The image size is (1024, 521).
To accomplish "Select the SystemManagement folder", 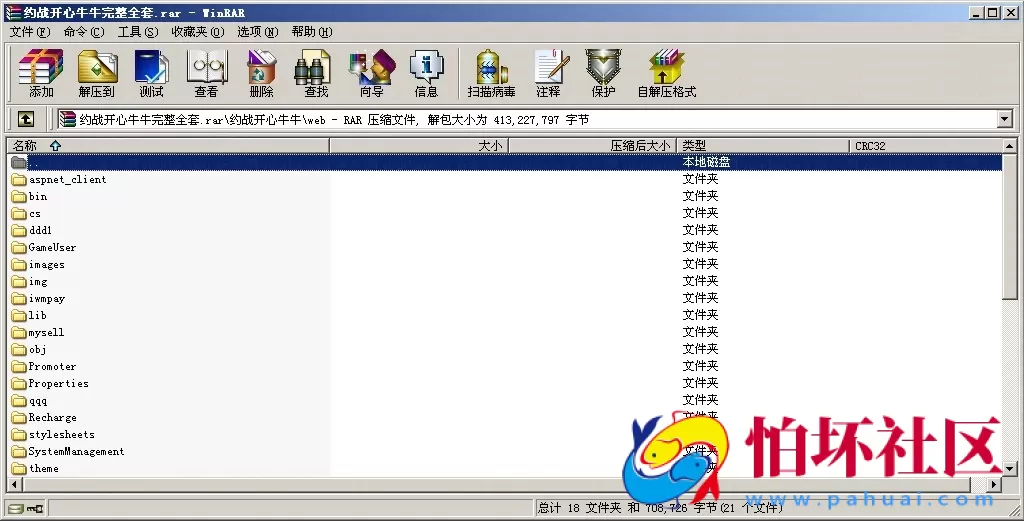I will 76,452.
